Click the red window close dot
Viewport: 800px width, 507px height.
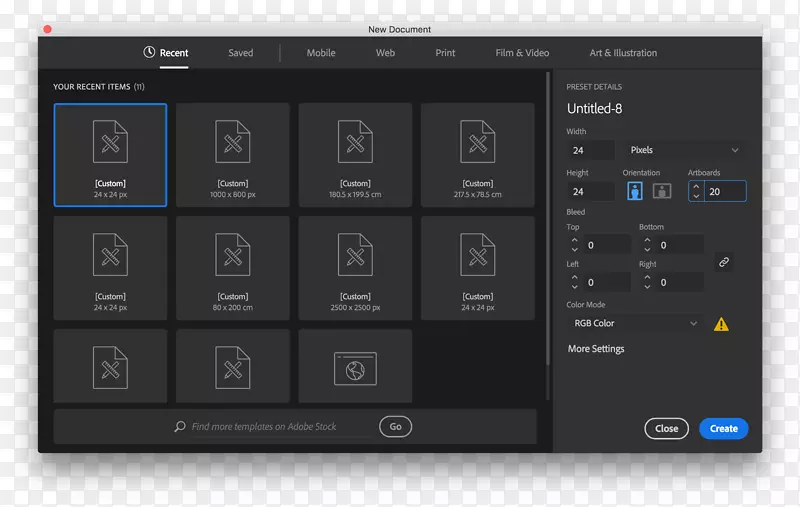pyautogui.click(x=47, y=29)
